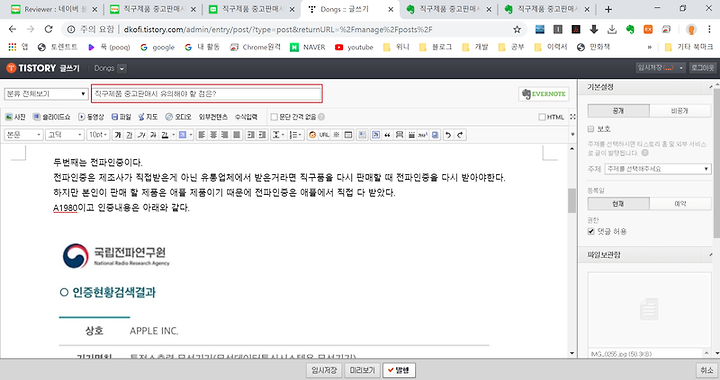Open Chrome three-dot menu
This screenshot has height=380, width=720.
pos(709,29)
